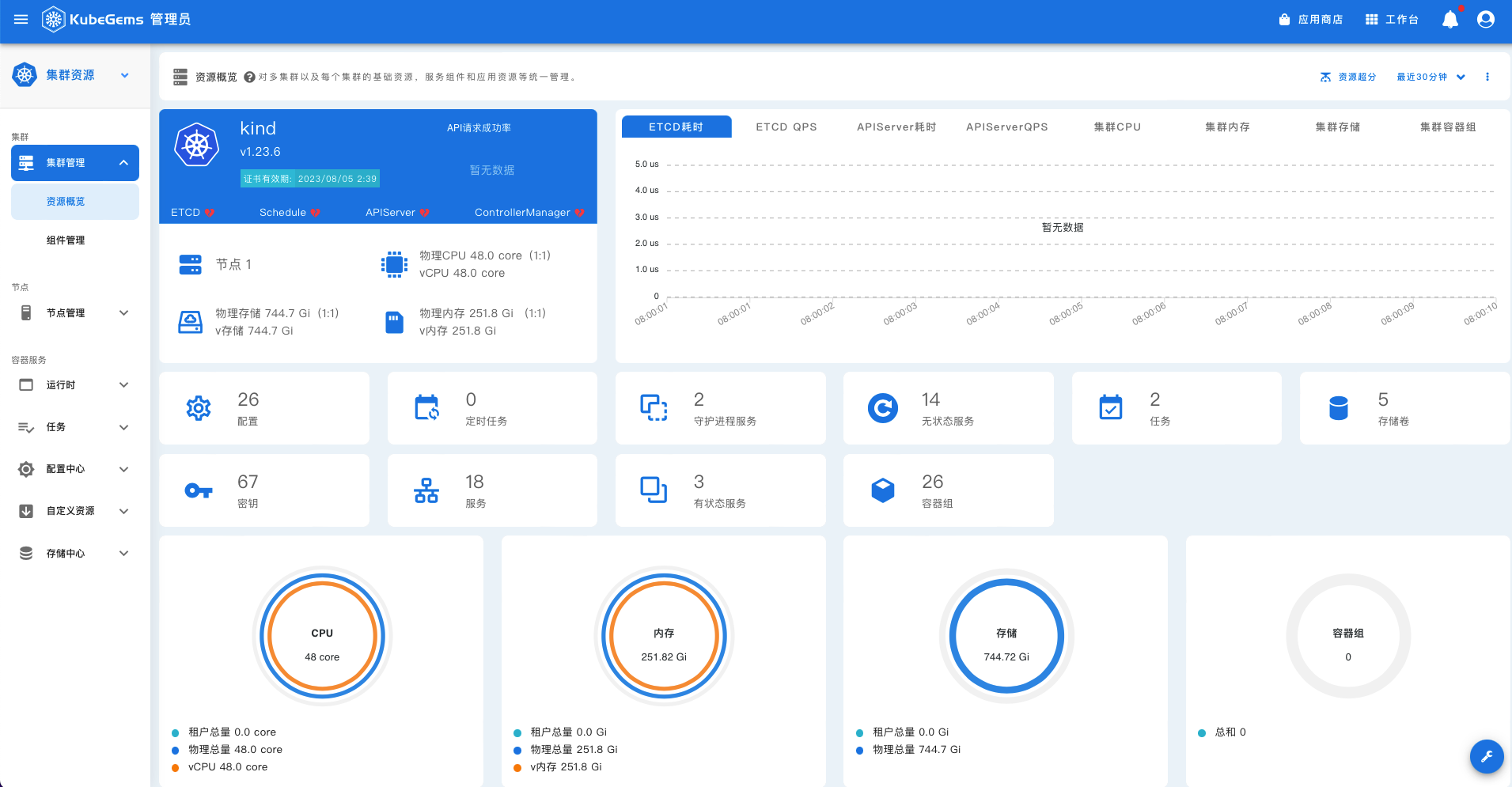The height and width of the screenshot is (787, 1512).
Task: Click the 节点 1 server icon
Action: click(191, 264)
